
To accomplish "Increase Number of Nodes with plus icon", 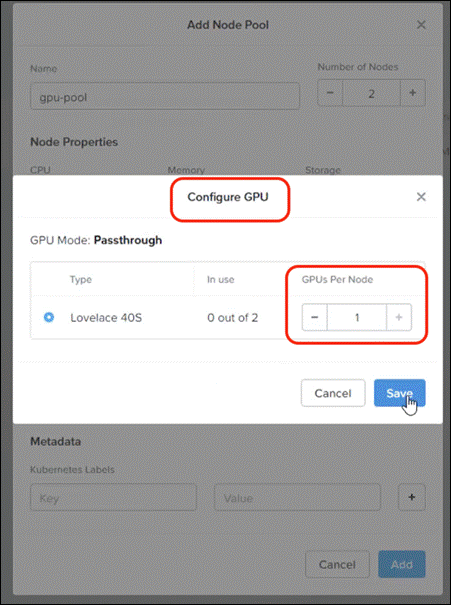I will [413, 93].
